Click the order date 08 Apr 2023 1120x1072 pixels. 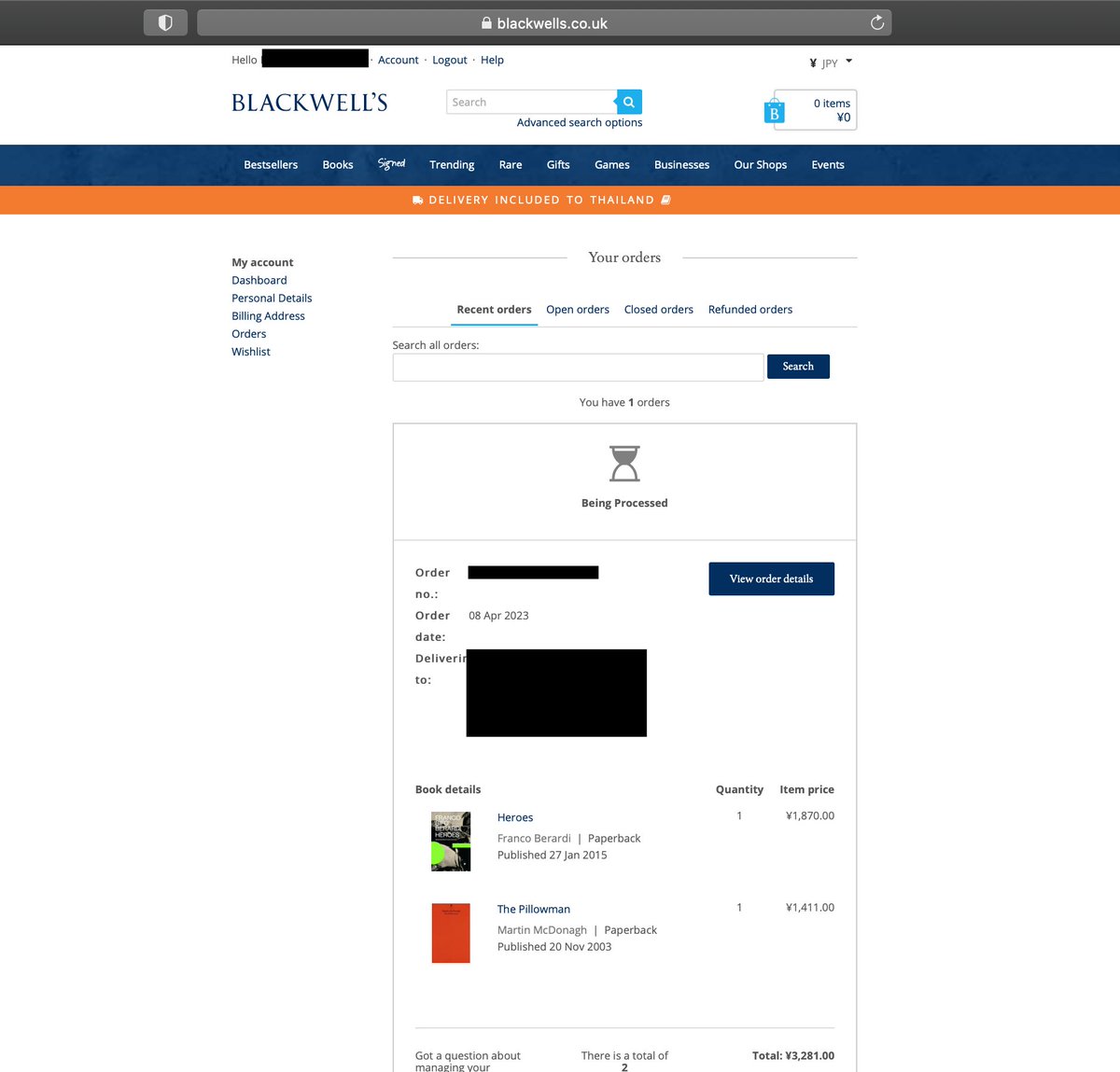click(x=498, y=616)
